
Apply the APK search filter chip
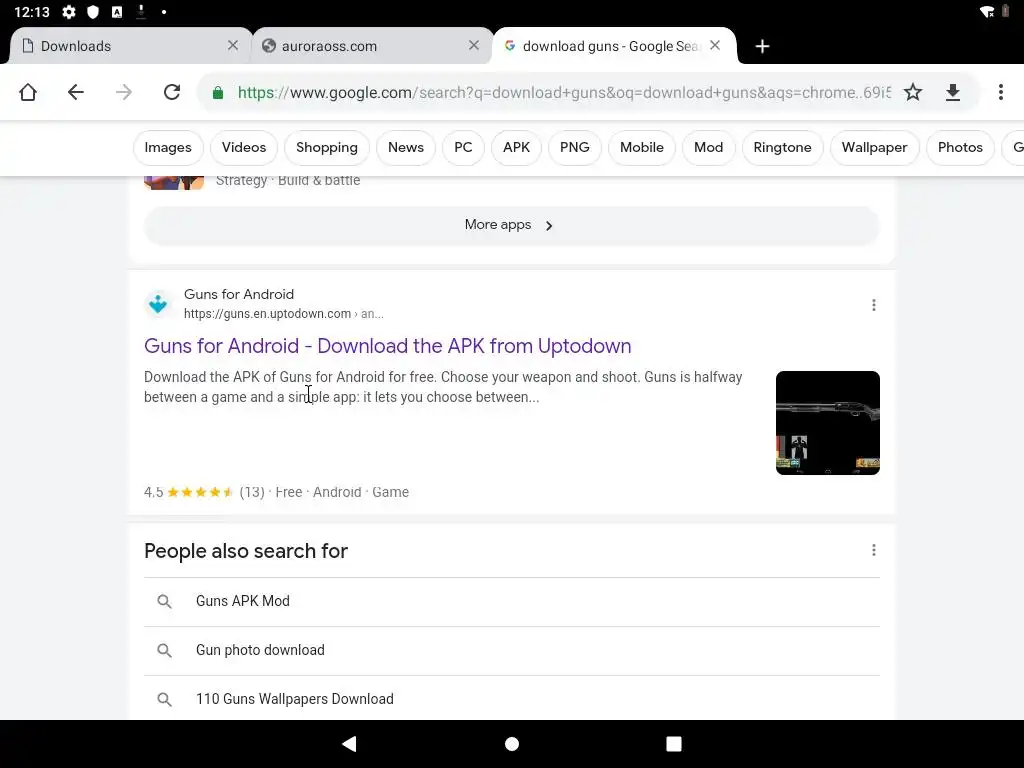pyautogui.click(x=516, y=148)
